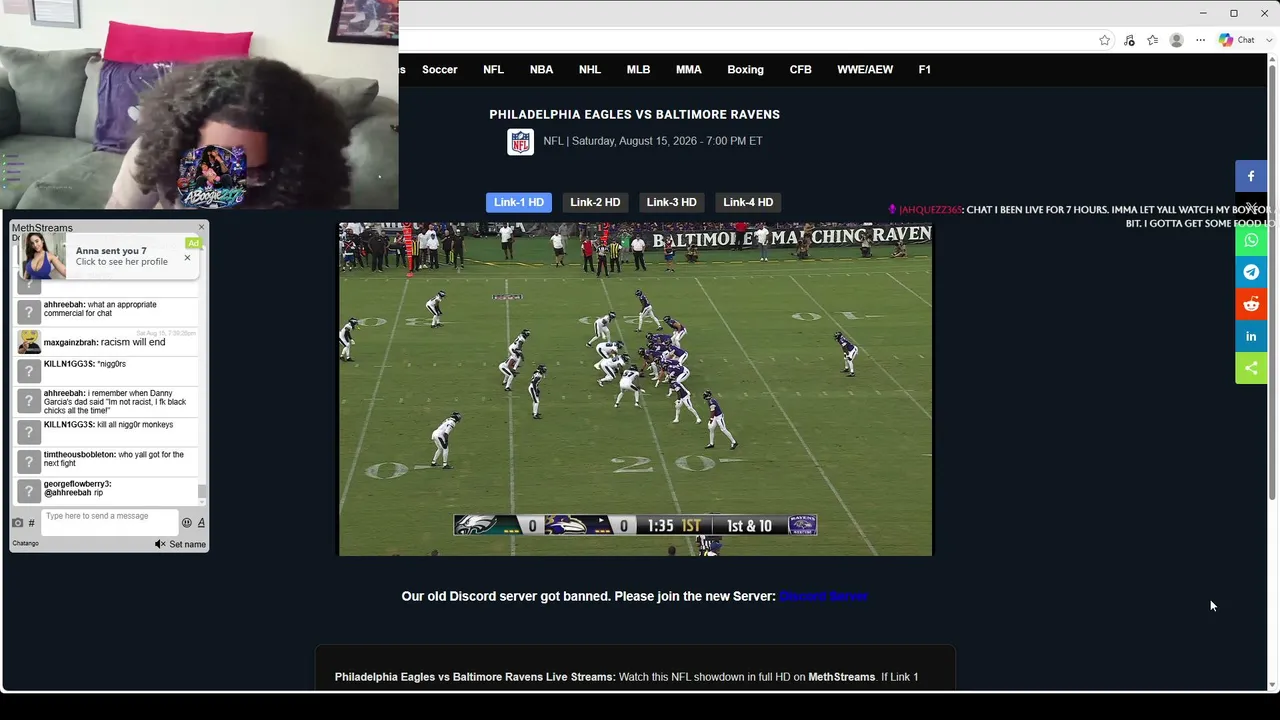Share the stream on WhatsApp
Image resolution: width=1280 pixels, height=720 pixels.
click(x=1251, y=240)
